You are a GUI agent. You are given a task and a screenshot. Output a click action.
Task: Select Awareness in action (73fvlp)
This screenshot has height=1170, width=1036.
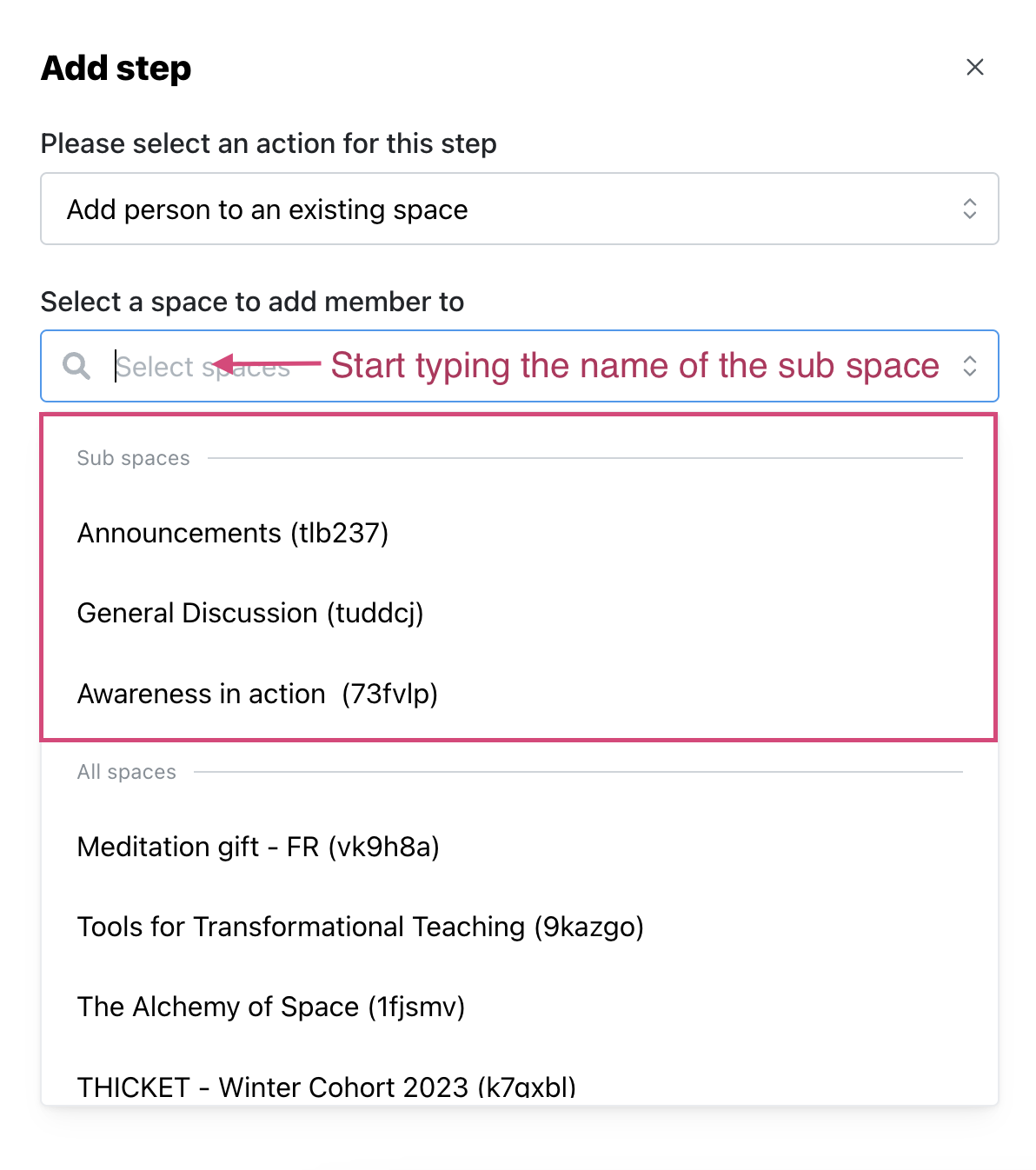pos(257,694)
